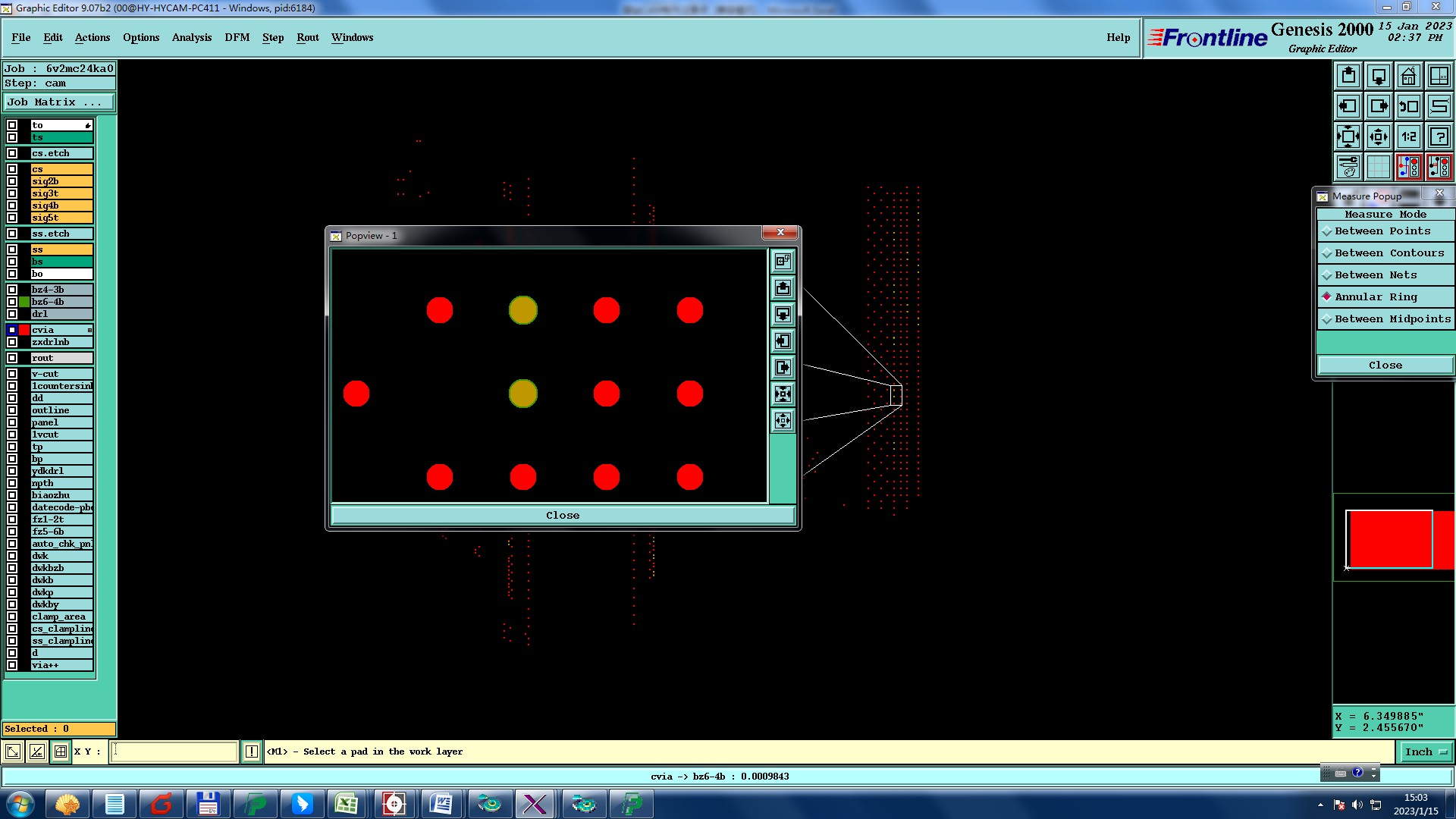1456x819 pixels.
Task: Click the wrench and palette settings icon
Action: (x=1348, y=167)
